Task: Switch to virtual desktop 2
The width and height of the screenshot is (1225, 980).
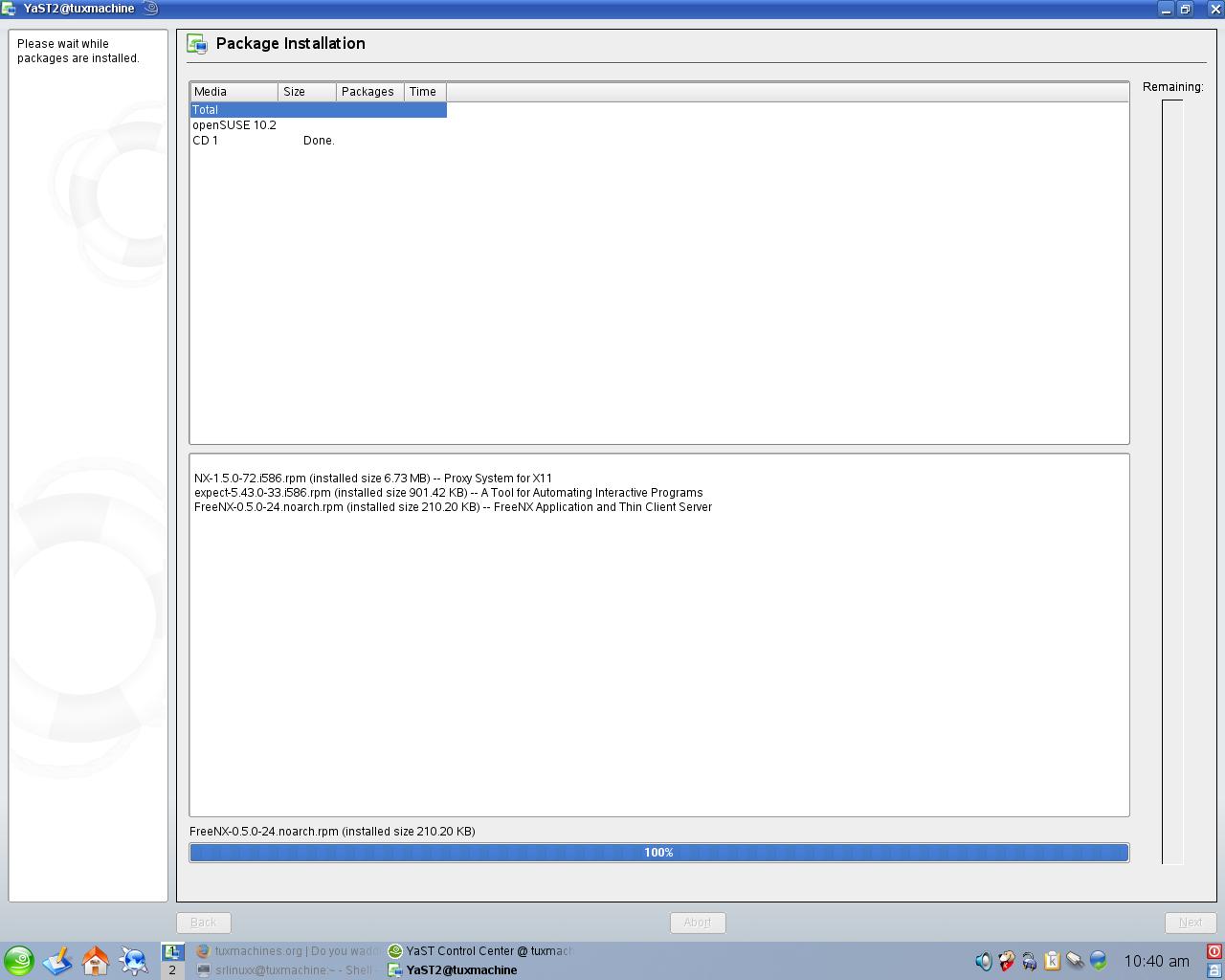Action: (172, 969)
